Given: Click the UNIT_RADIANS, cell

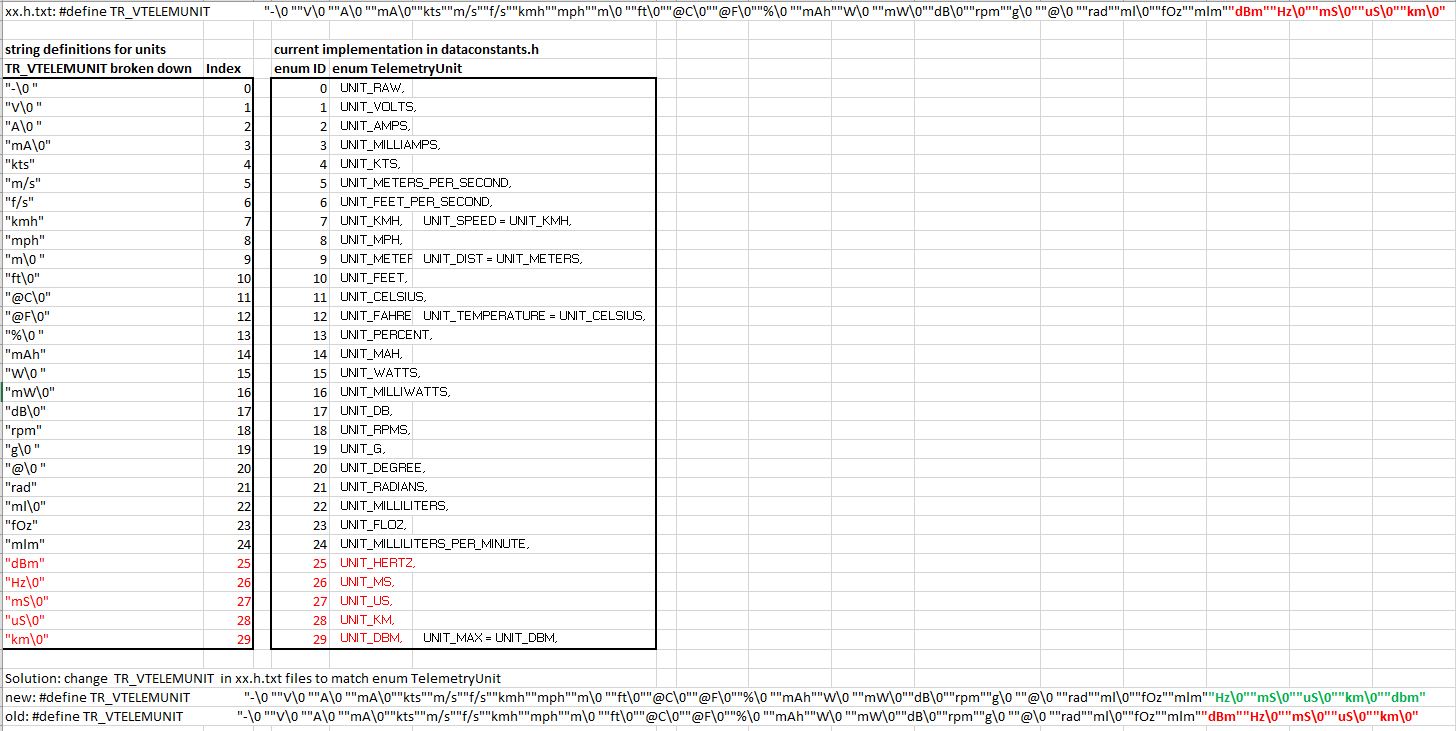Looking at the screenshot, I should 384,487.
